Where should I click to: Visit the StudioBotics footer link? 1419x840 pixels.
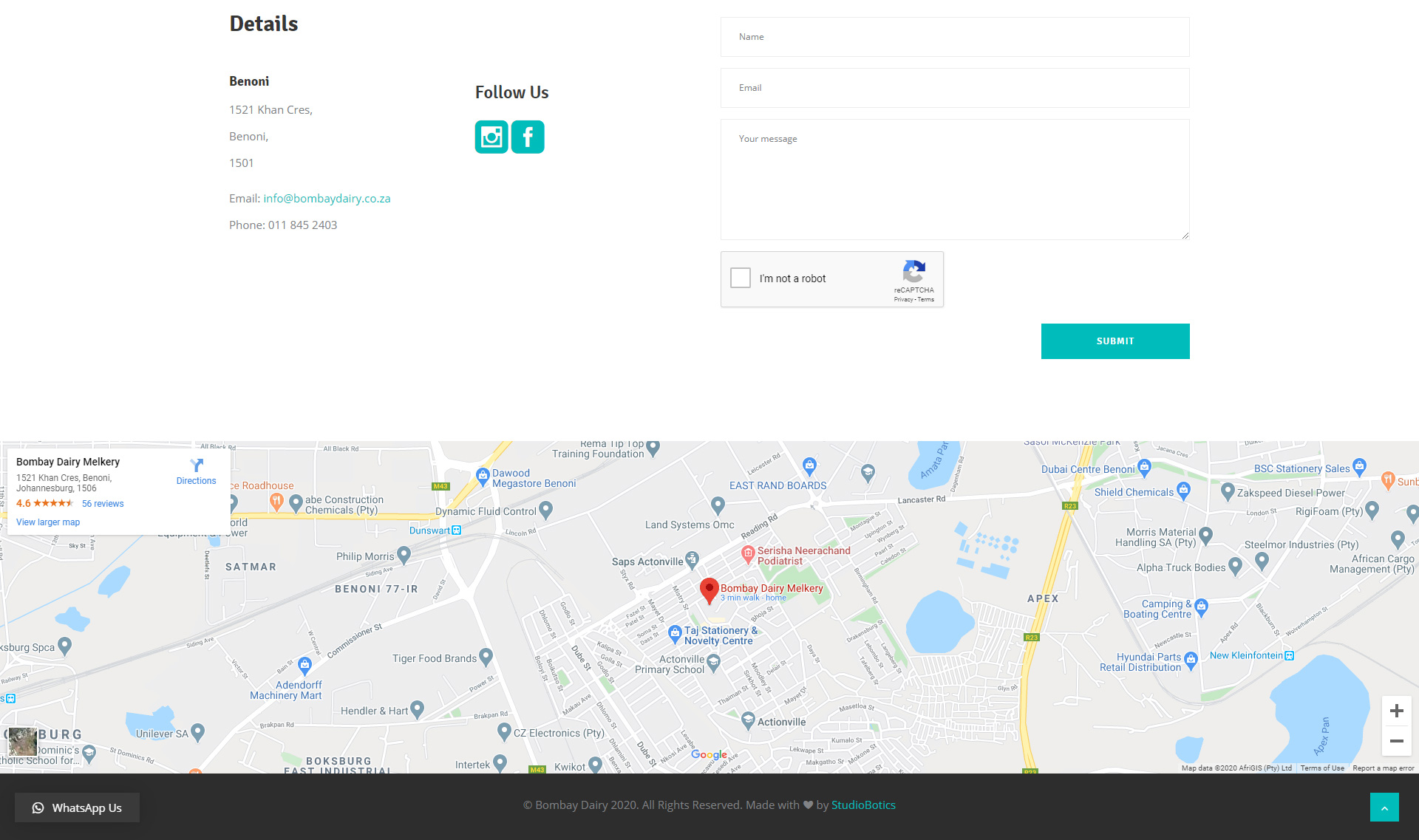863,805
